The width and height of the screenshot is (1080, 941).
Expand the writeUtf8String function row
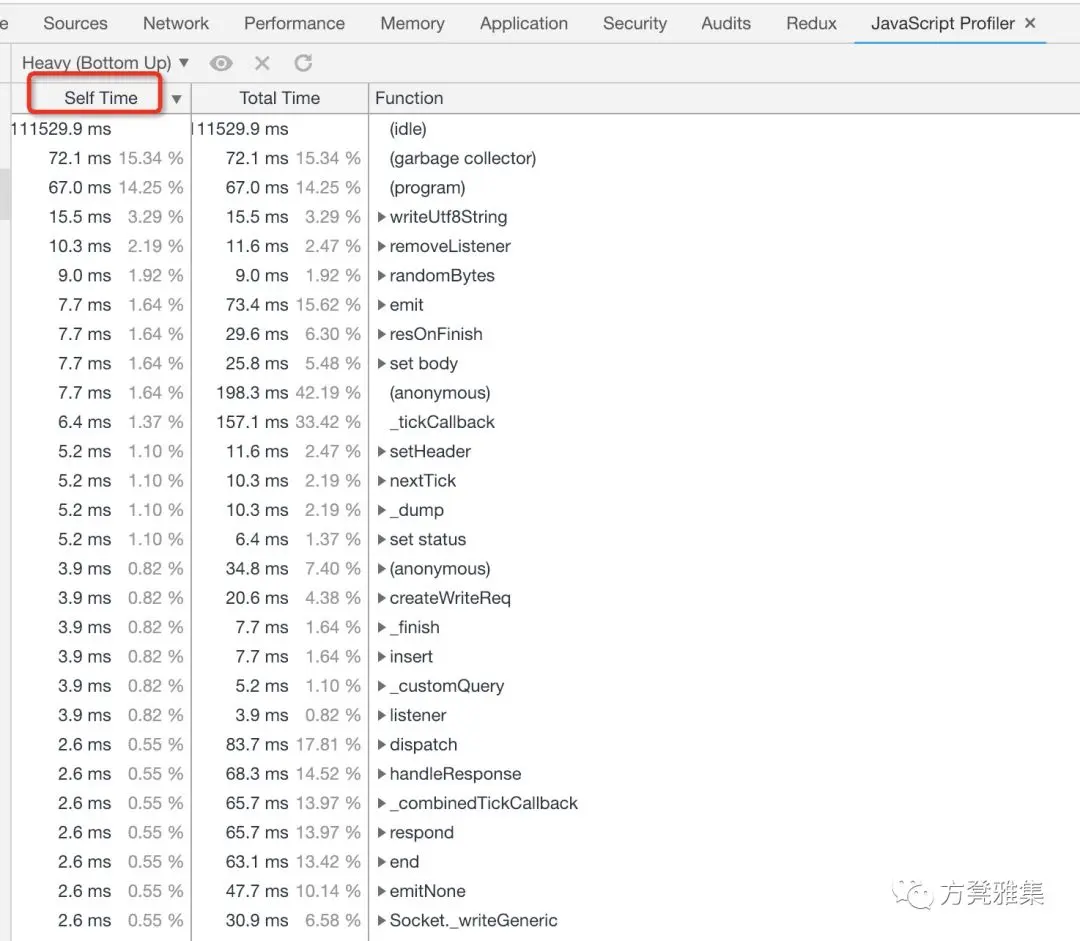[382, 217]
